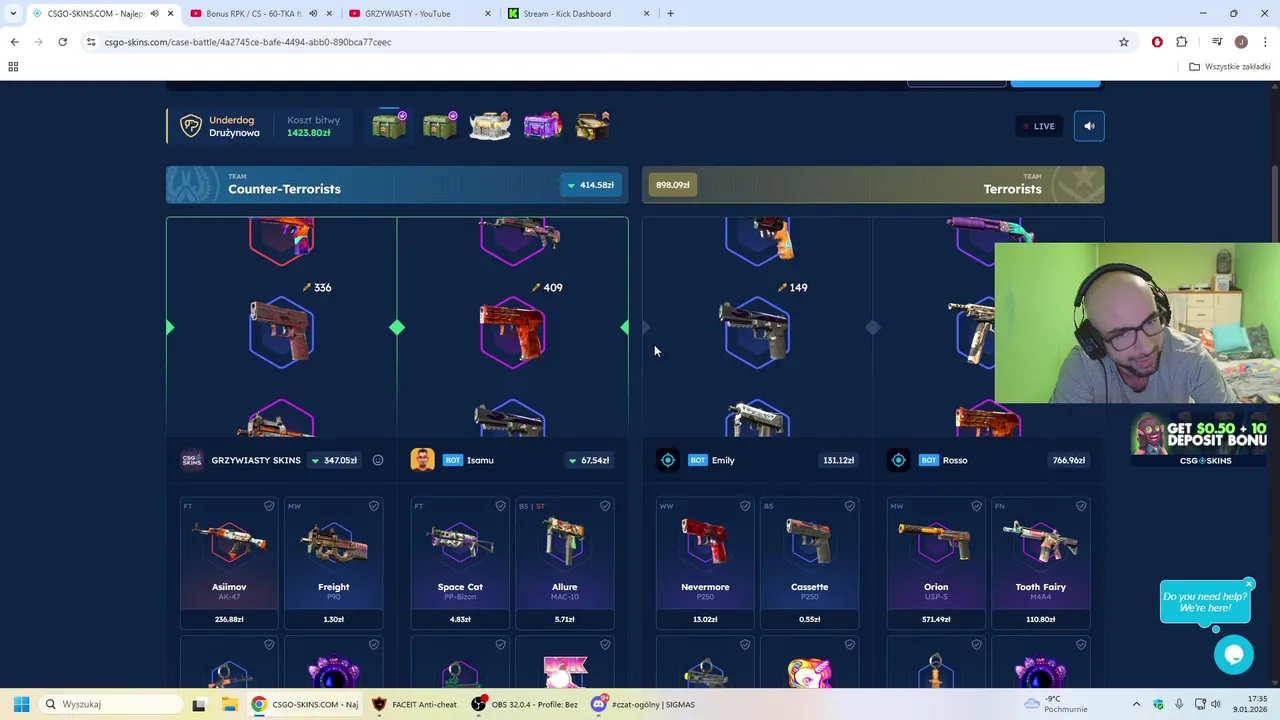Viewport: 1280px width, 720px height.
Task: Click the Underdog shield icon
Action: [190, 126]
